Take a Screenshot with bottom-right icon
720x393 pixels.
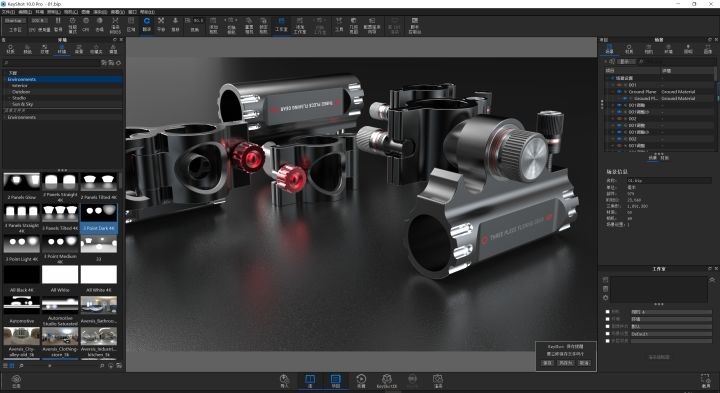pos(706,381)
